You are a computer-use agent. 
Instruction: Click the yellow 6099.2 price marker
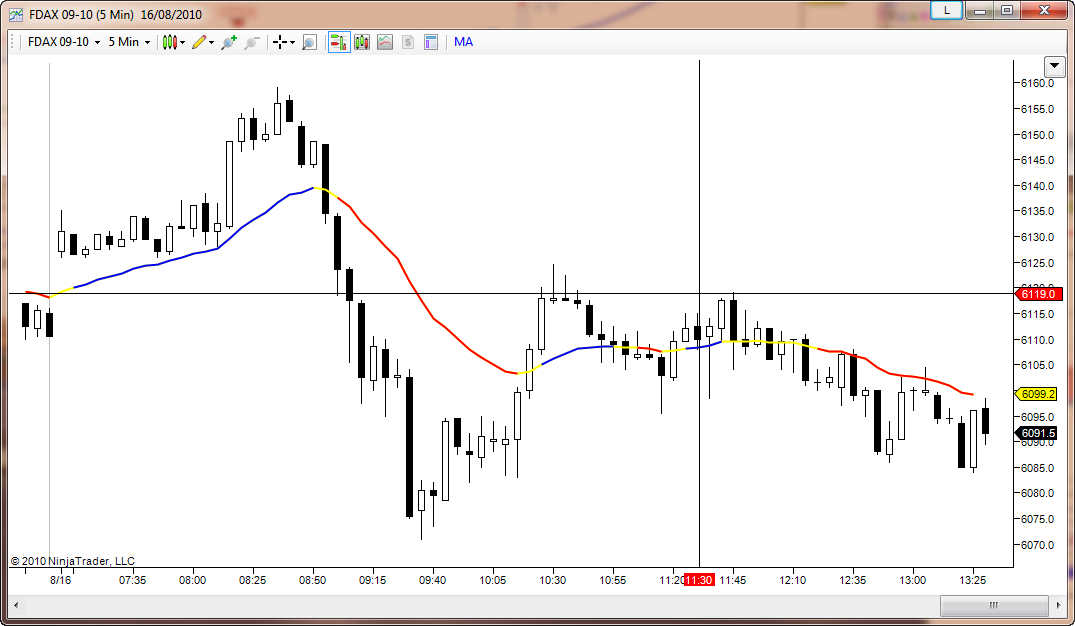click(1038, 394)
